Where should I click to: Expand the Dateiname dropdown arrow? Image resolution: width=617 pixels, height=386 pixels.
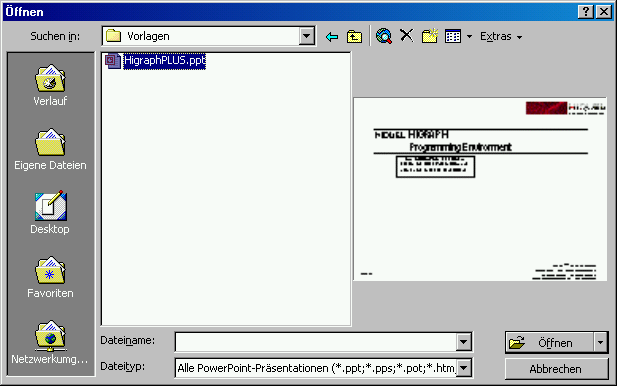pyautogui.click(x=464, y=342)
